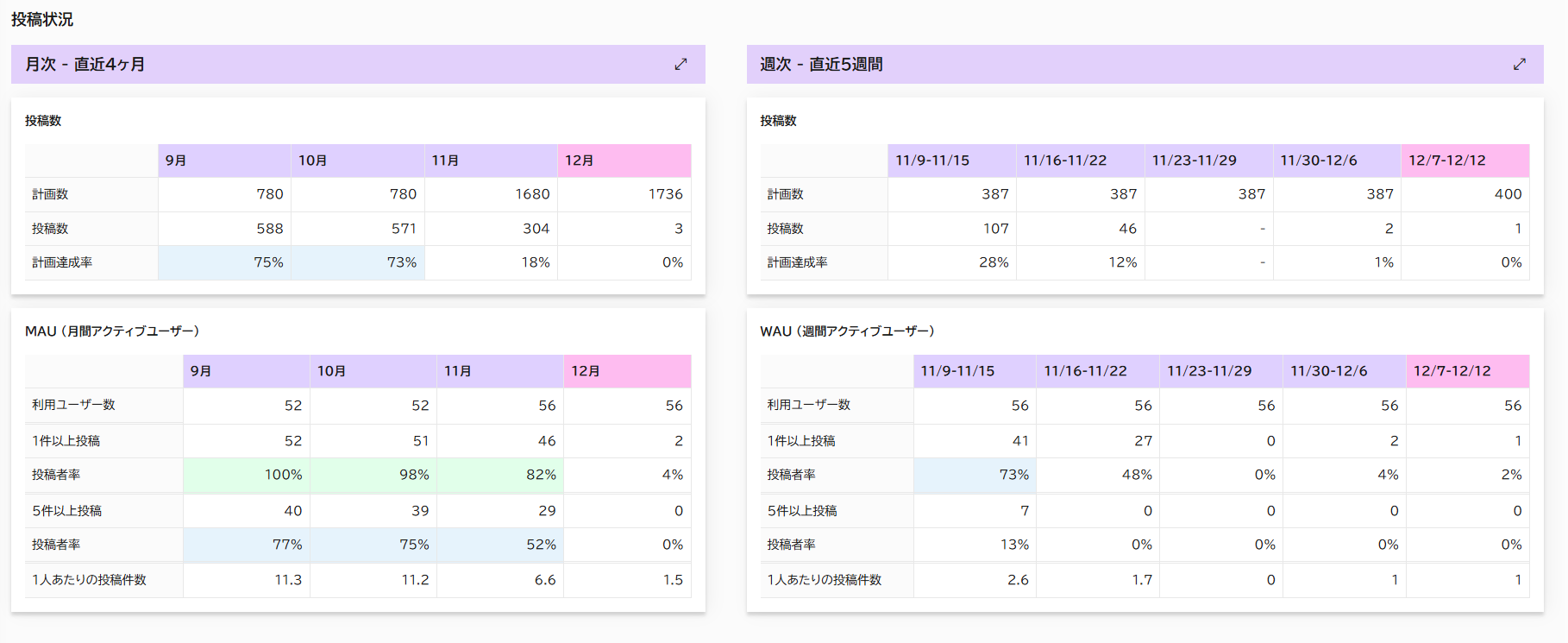Image resolution: width=1568 pixels, height=643 pixels.
Task: Click the 11/9-11/15 header in WAU table
Action: tap(975, 371)
